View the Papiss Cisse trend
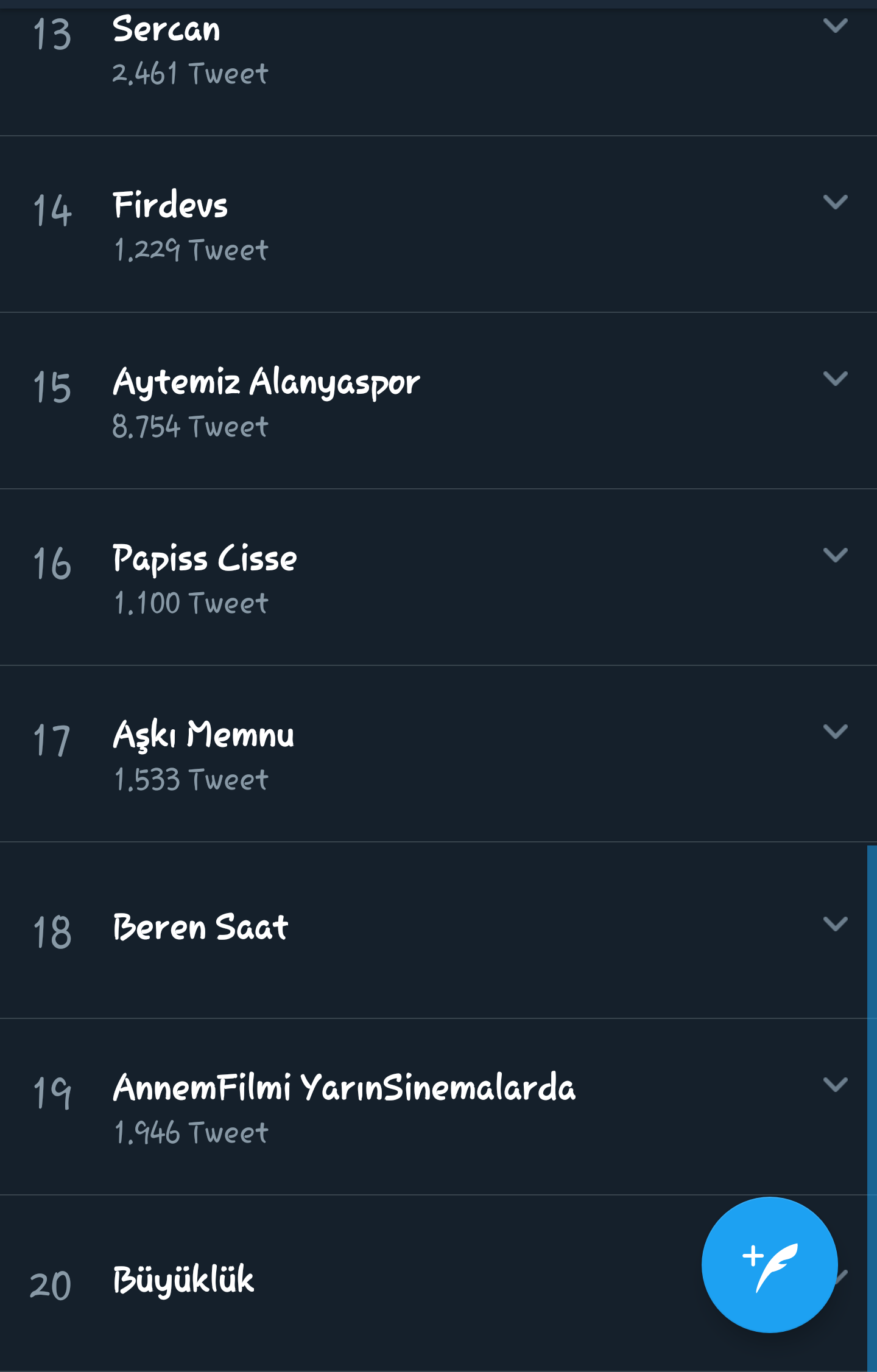The height and width of the screenshot is (1372, 877). click(205, 559)
